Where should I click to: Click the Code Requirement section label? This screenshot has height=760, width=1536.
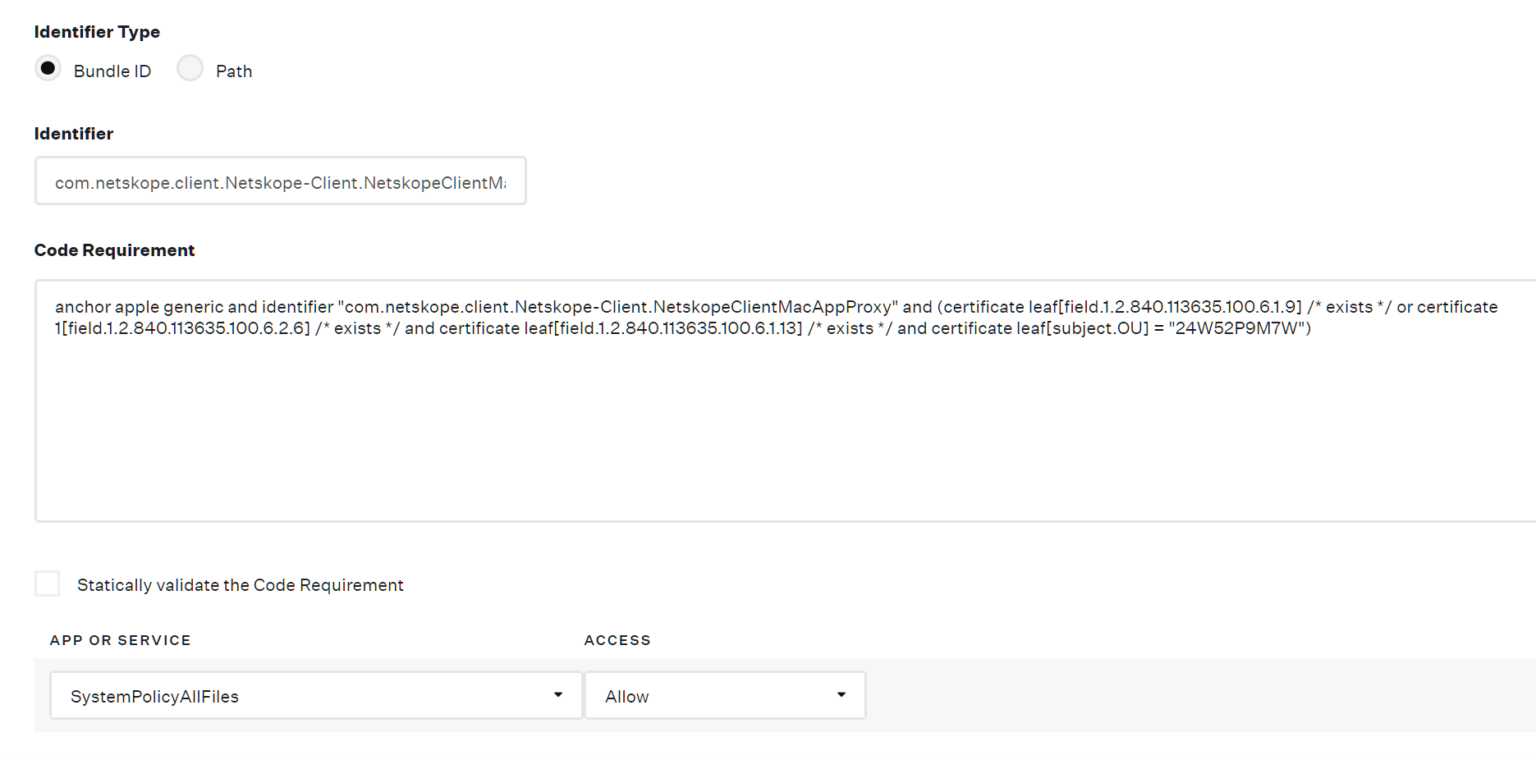click(x=114, y=250)
